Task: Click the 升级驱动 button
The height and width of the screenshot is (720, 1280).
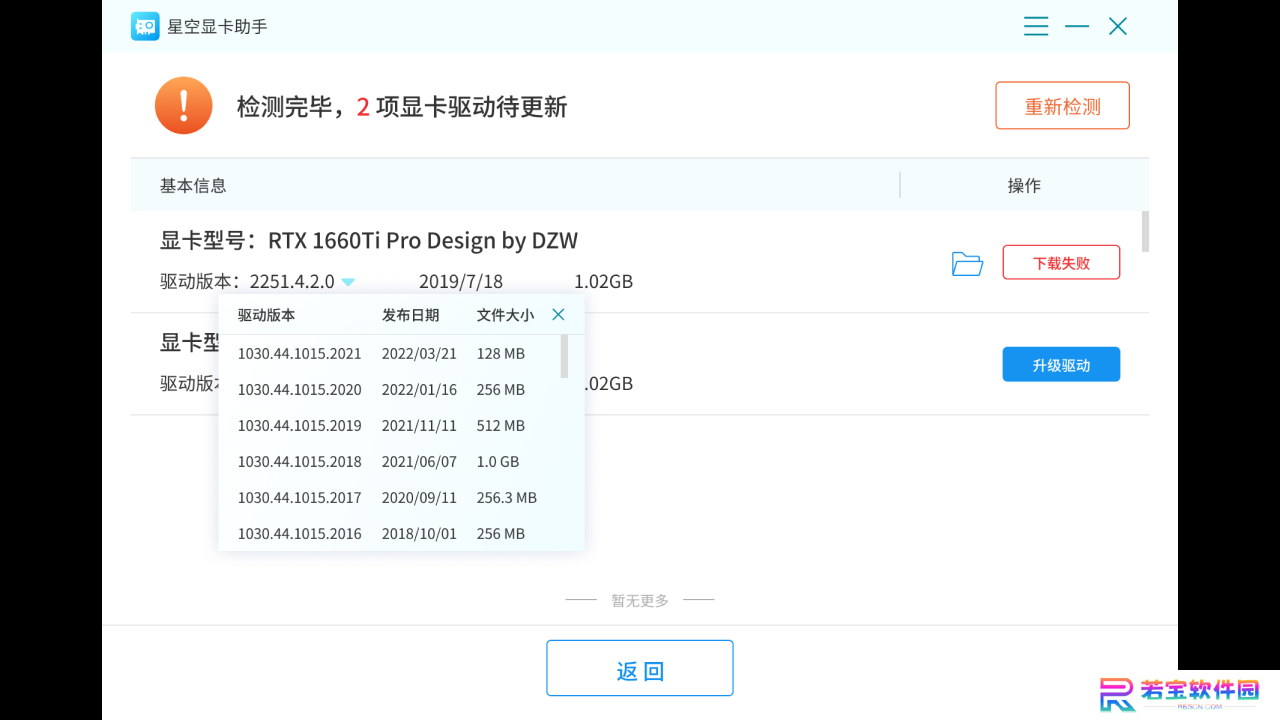Action: coord(1061,365)
